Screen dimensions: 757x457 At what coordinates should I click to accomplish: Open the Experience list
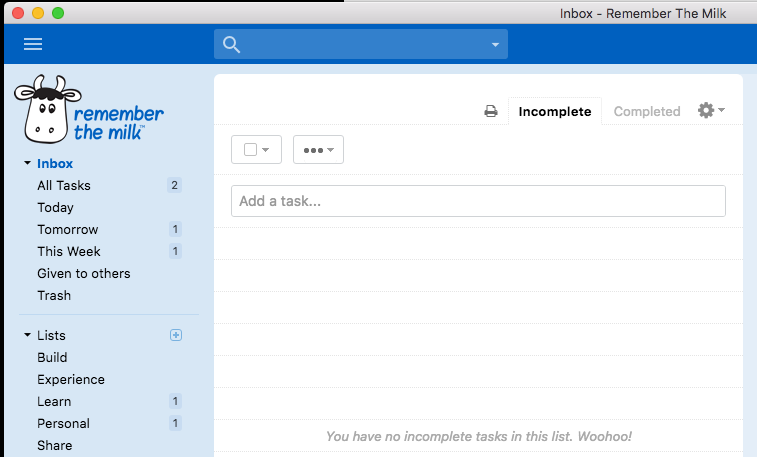[71, 380]
